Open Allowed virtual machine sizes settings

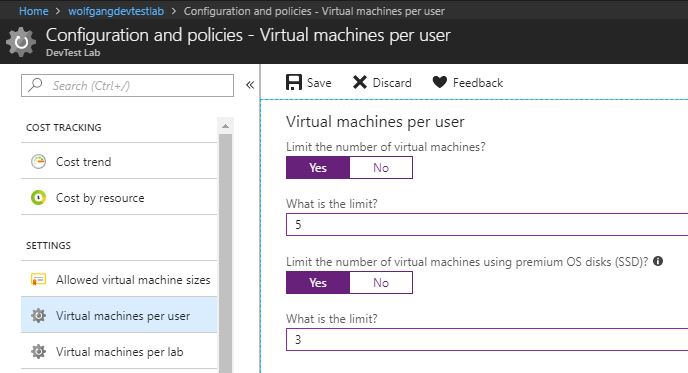point(119,279)
